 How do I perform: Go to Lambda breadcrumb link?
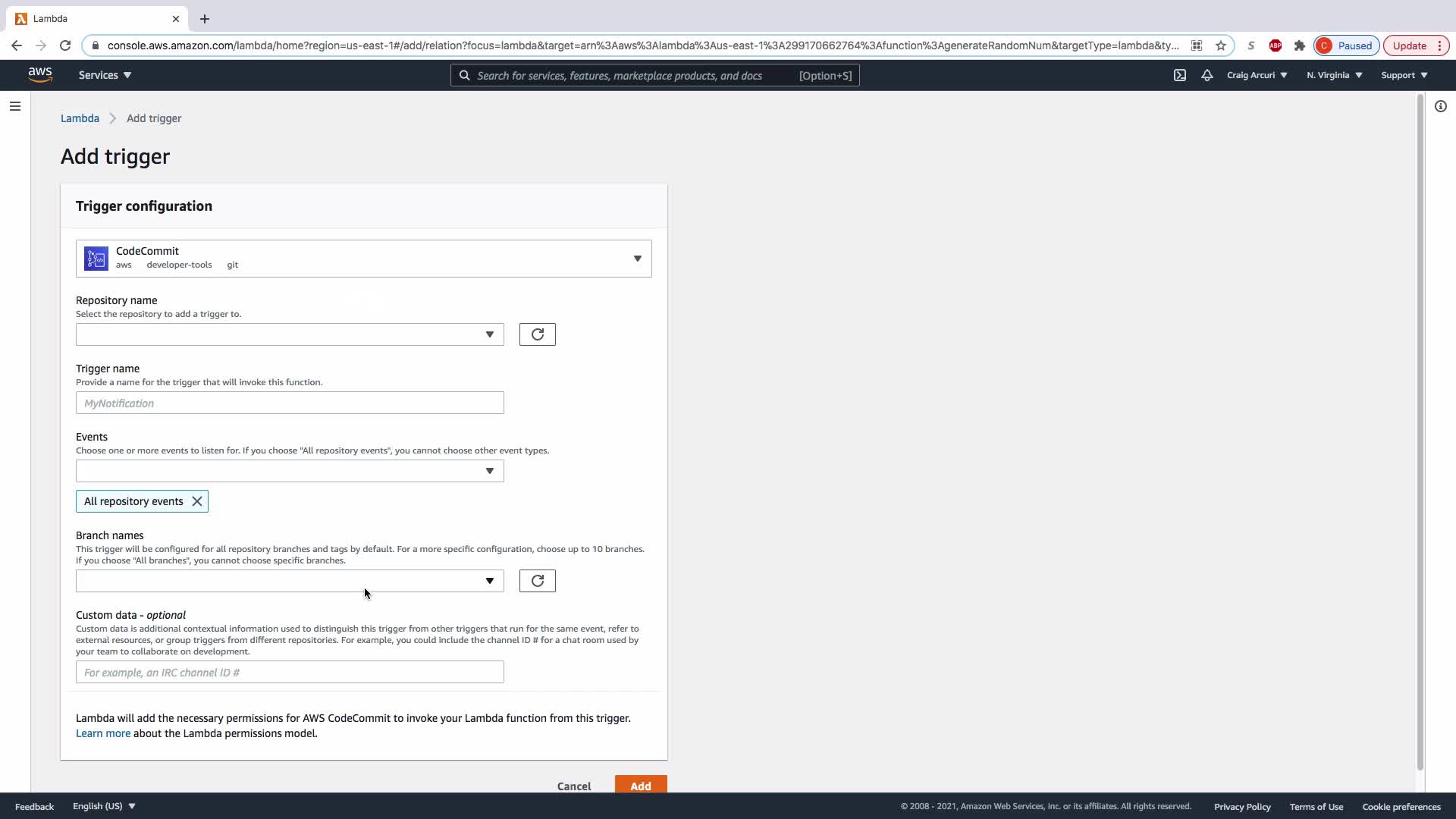pos(80,118)
